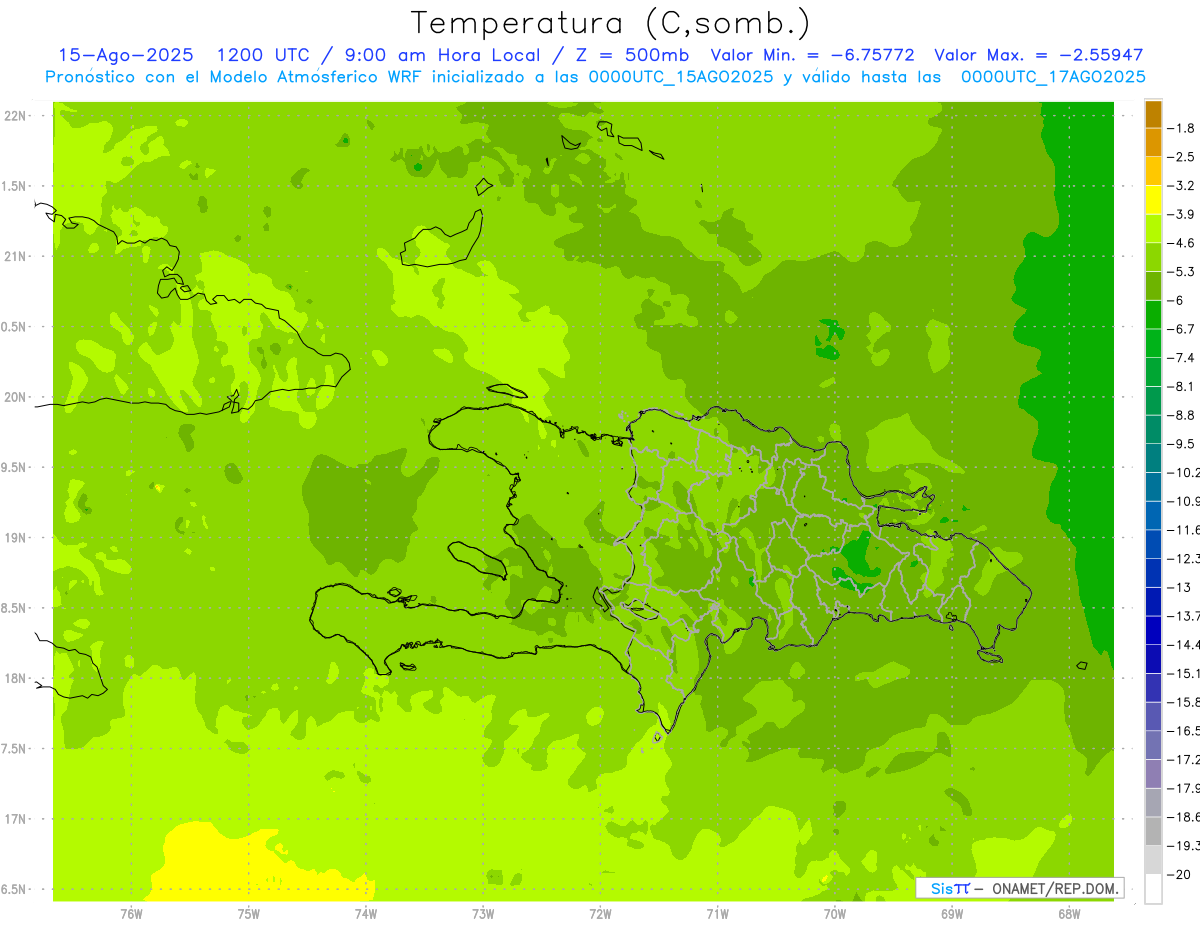The width and height of the screenshot is (1200, 927).
Task: Click the '76W' longitude label
Action: tap(131, 914)
